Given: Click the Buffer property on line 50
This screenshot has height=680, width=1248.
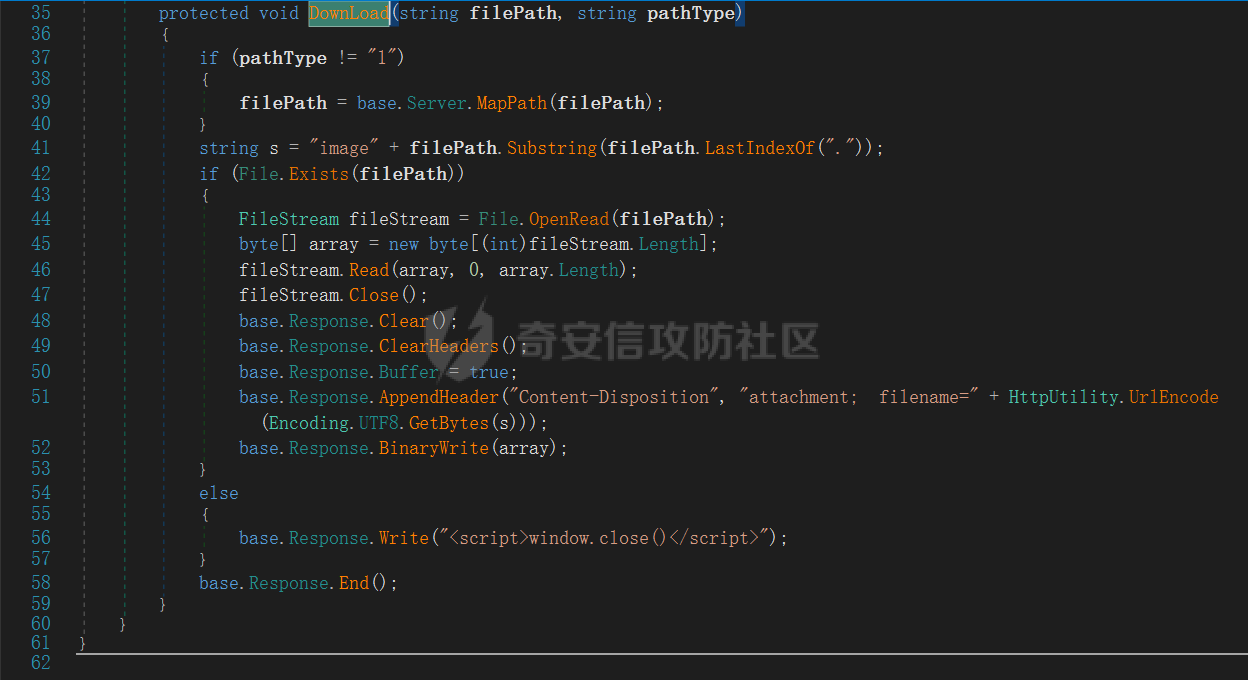Looking at the screenshot, I should tap(409, 372).
